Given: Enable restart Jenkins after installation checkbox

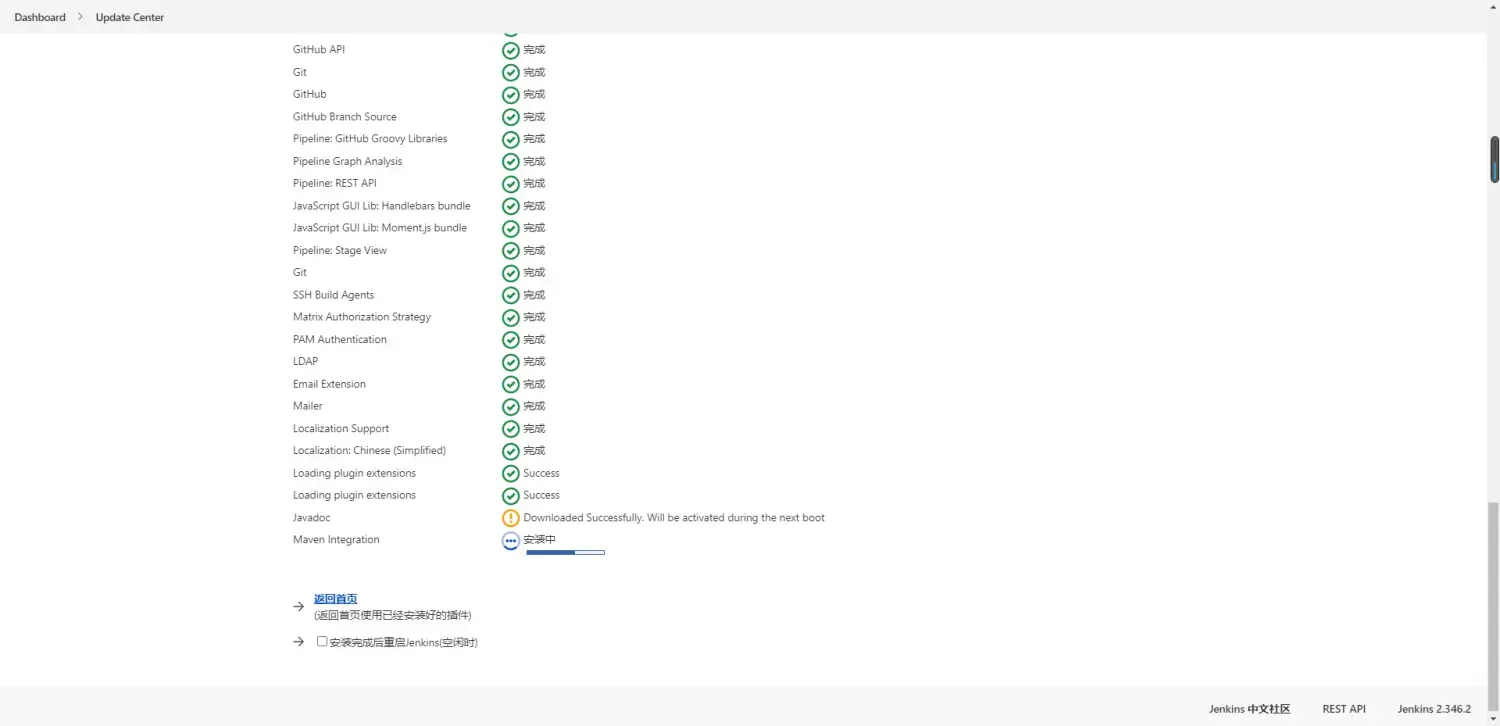Looking at the screenshot, I should pyautogui.click(x=322, y=641).
